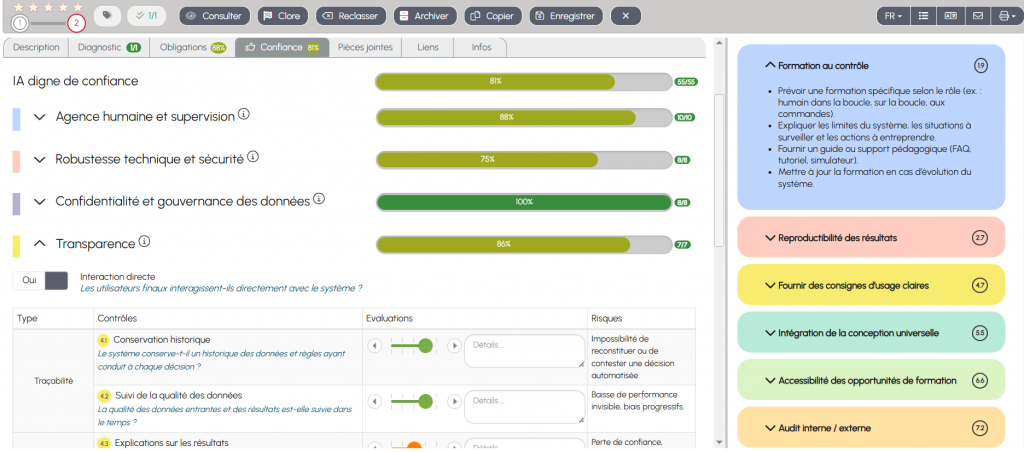This screenshot has width=1024, height=452.
Task: Go to the Liens tab
Action: 427,48
